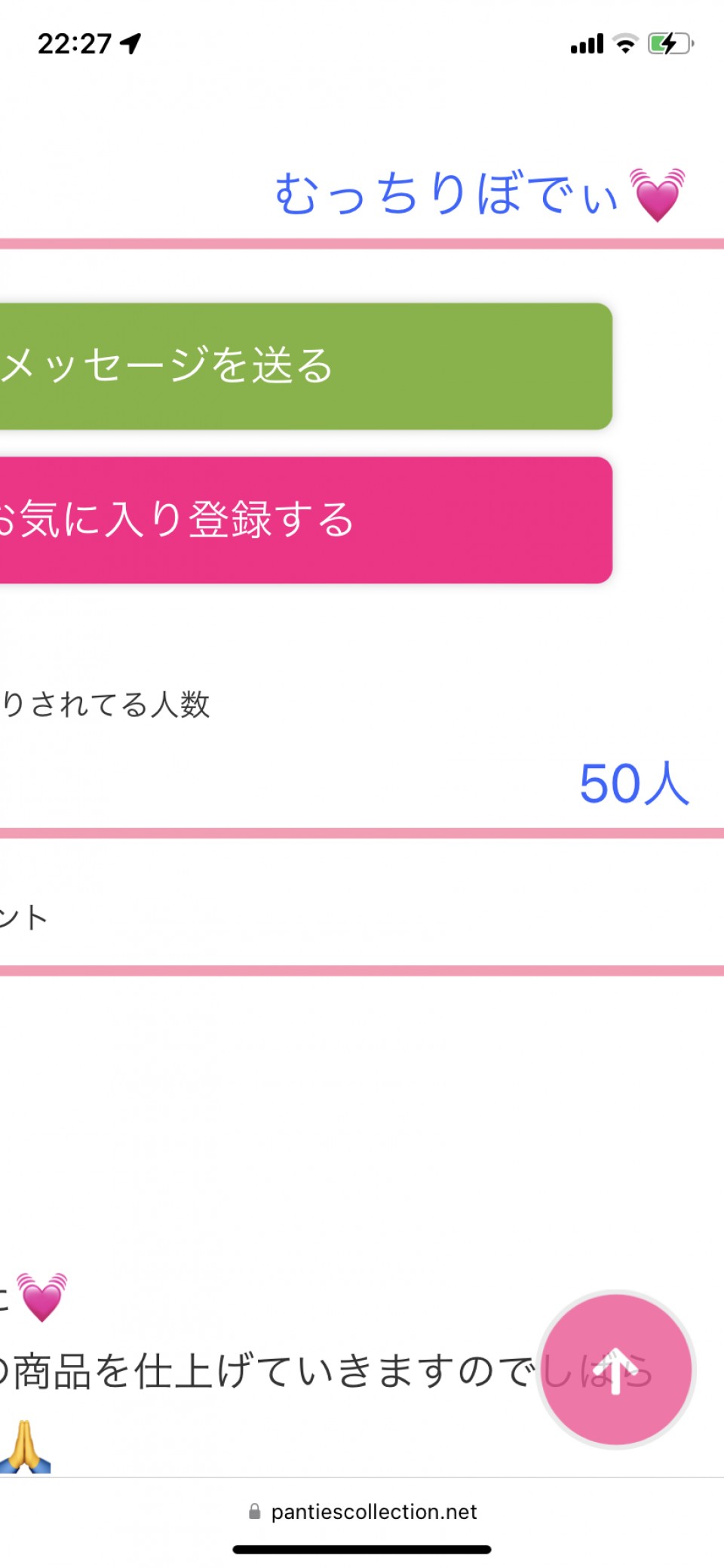The image size is (724, 1568).
Task: Tap the heart emoji next to the username
Action: (658, 195)
